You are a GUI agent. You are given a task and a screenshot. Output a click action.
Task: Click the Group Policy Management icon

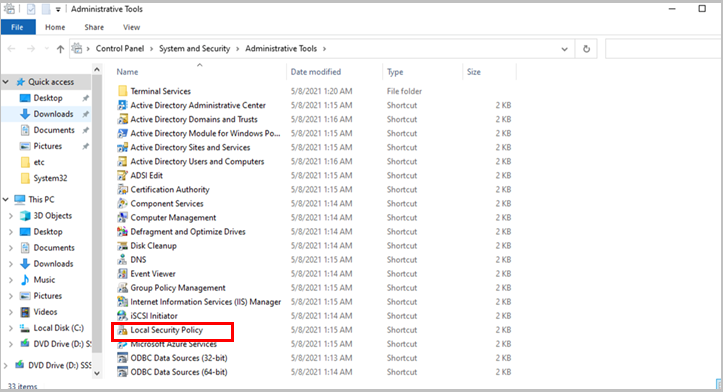122,288
